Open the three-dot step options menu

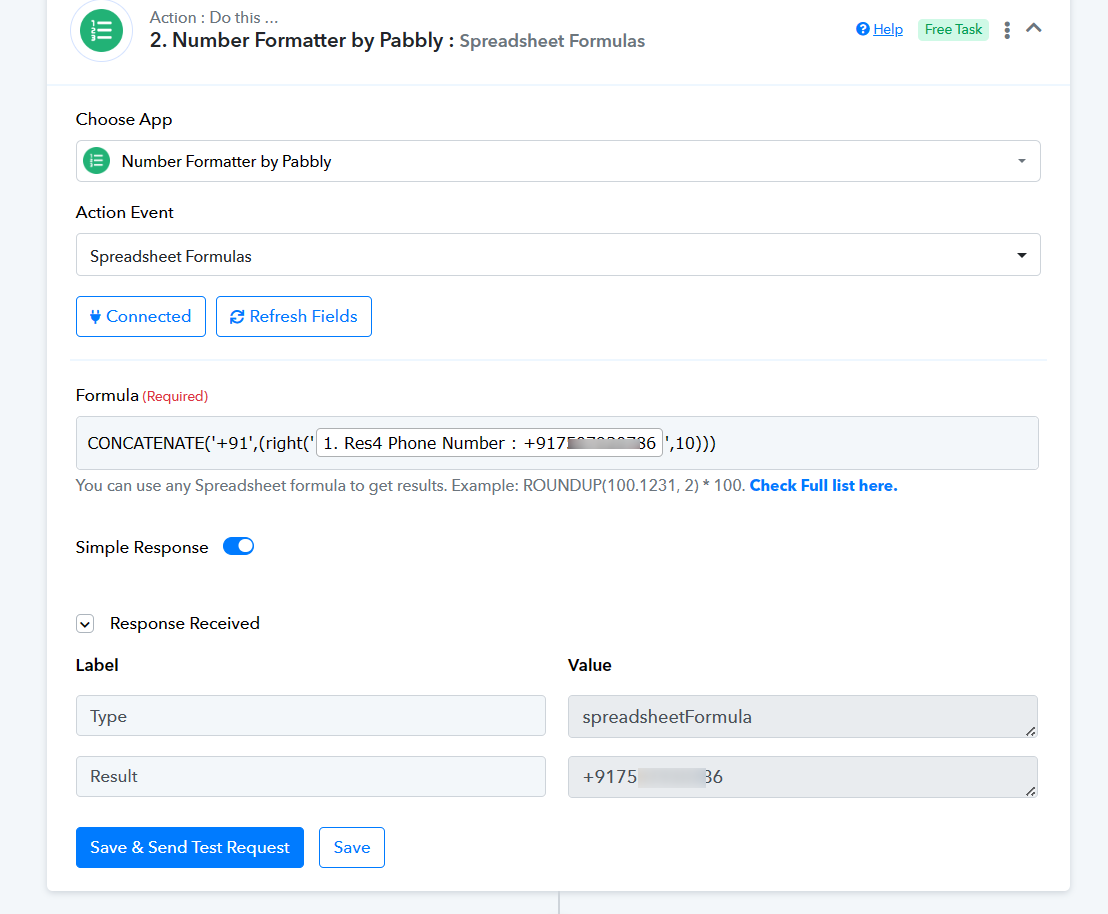click(1007, 30)
